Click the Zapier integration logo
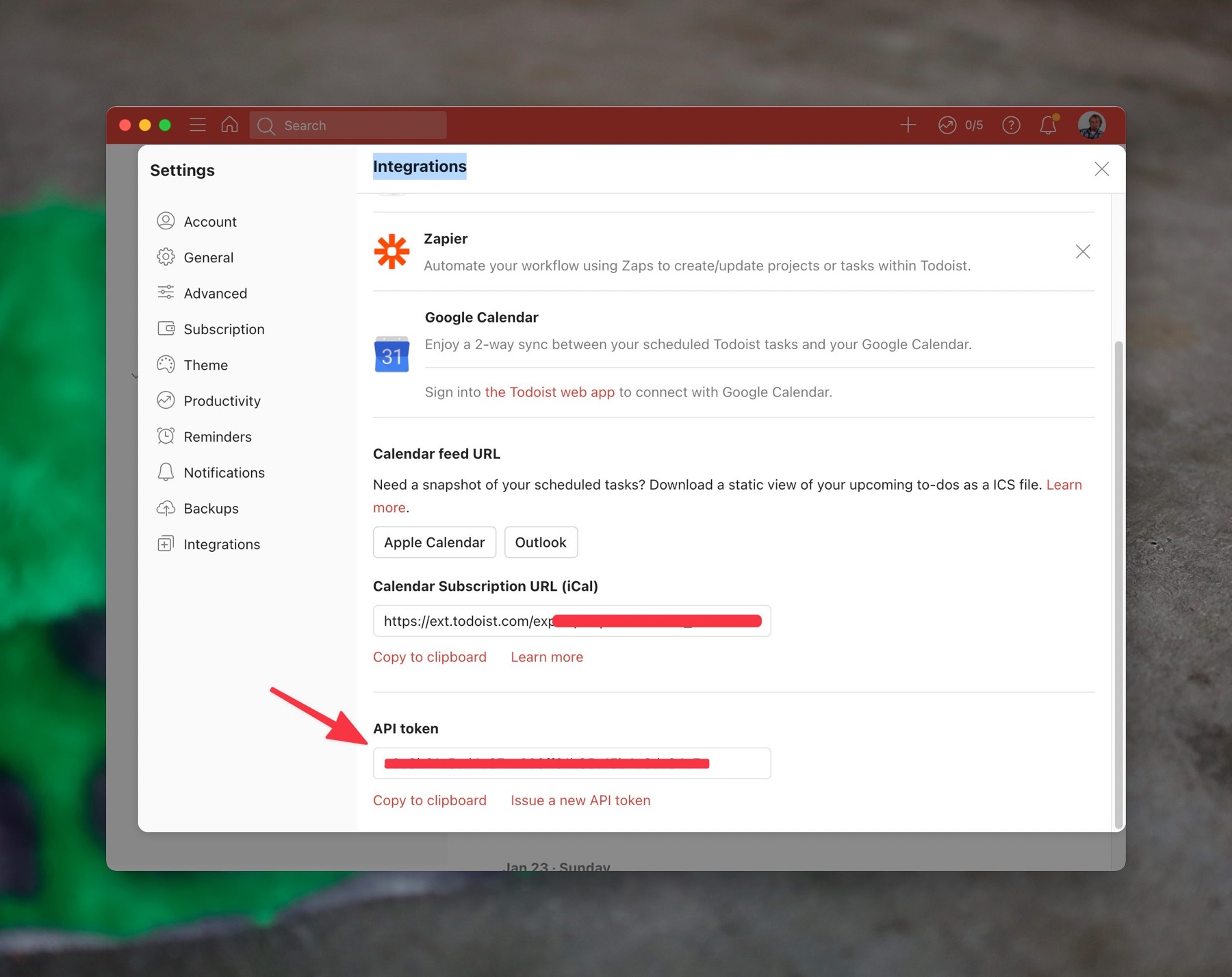The width and height of the screenshot is (1232, 977). (x=392, y=252)
